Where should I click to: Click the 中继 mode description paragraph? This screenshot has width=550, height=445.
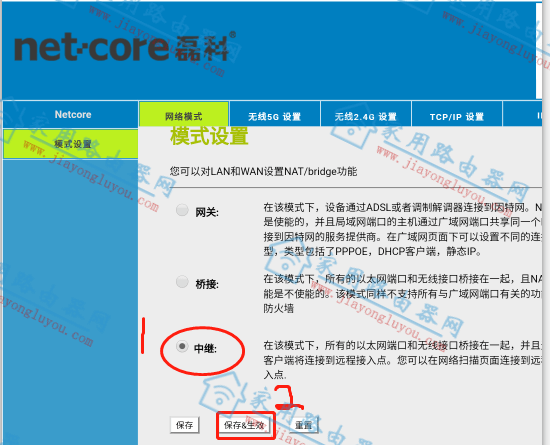tap(403, 360)
